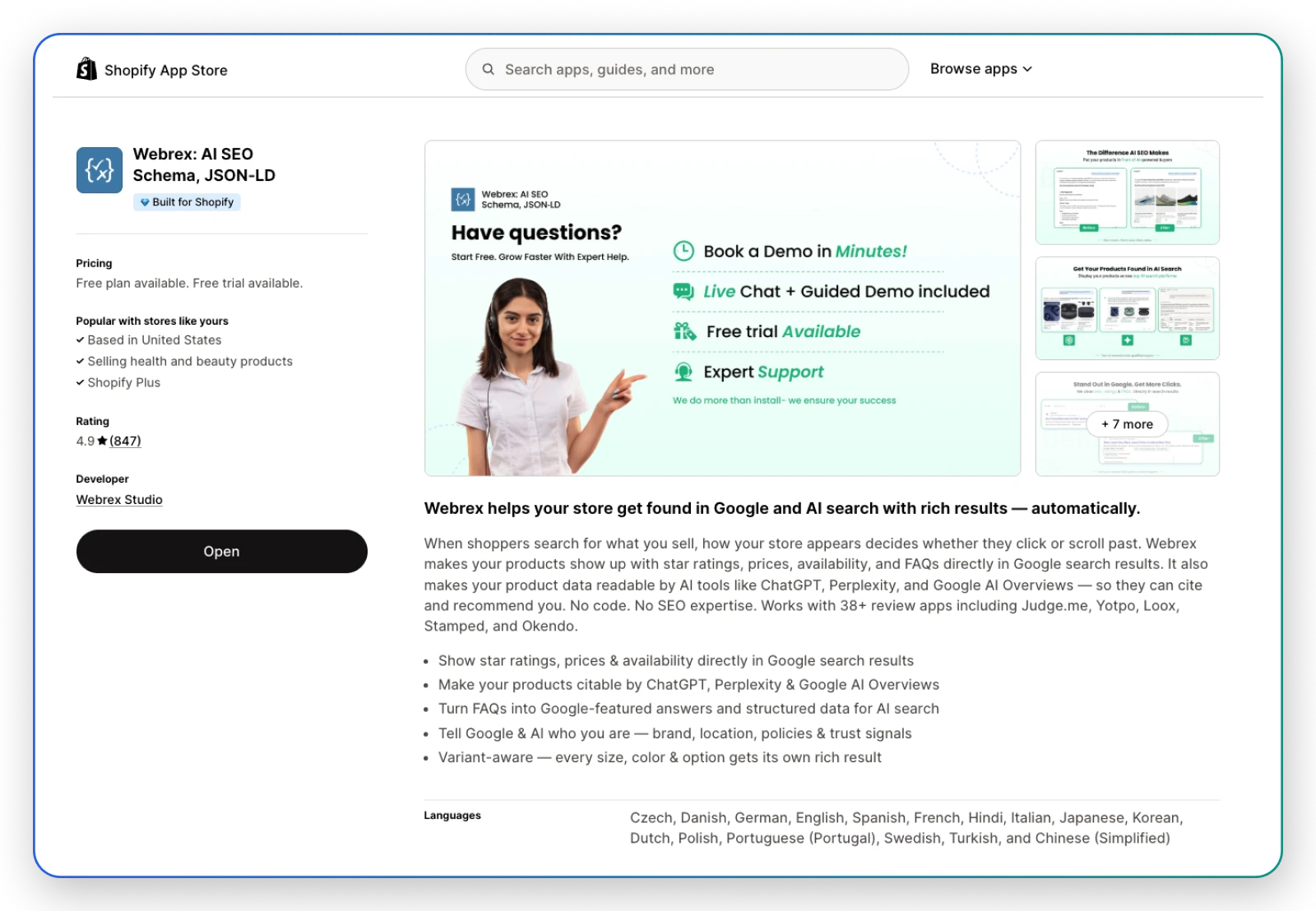Click the Built for Shopify diamond icon

(x=145, y=202)
